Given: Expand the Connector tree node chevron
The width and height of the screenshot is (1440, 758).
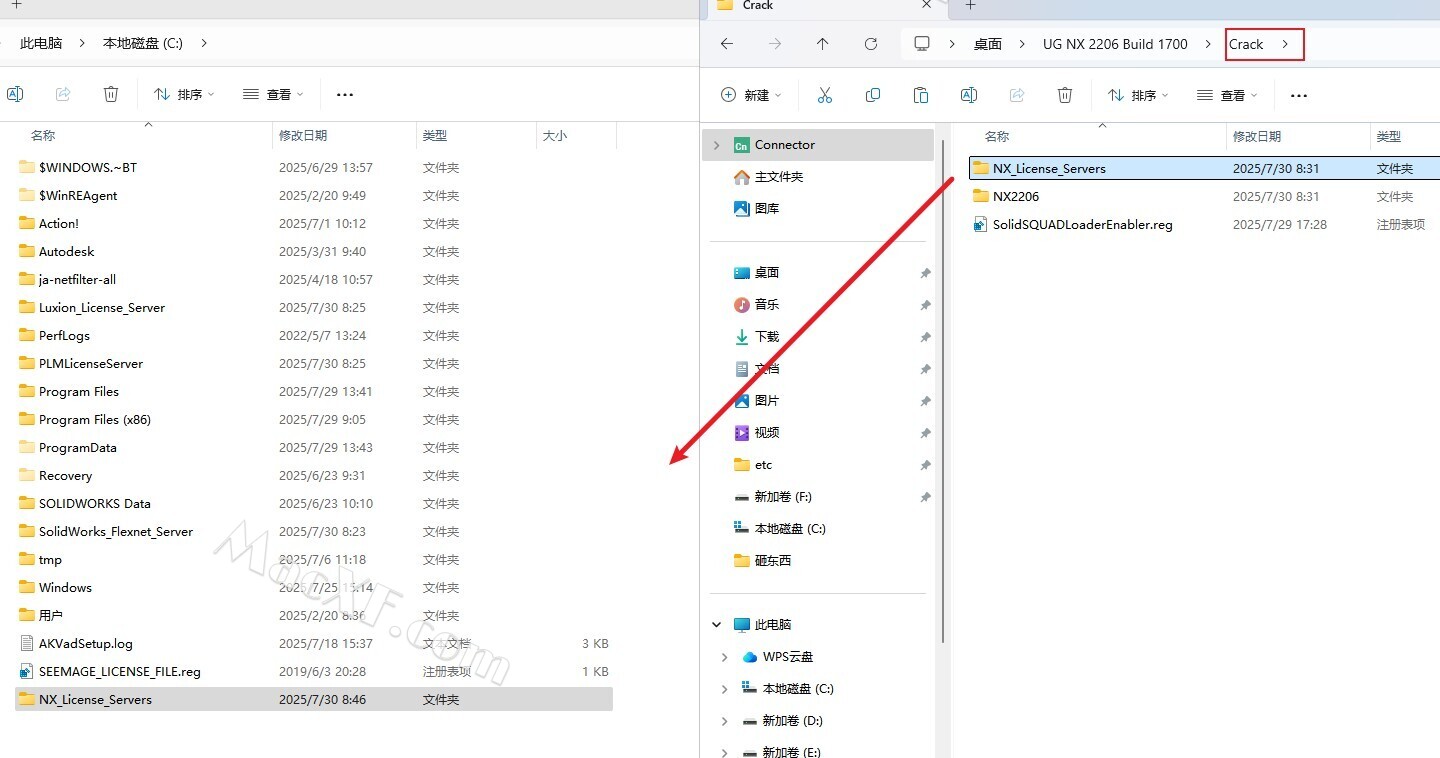Looking at the screenshot, I should coord(717,145).
